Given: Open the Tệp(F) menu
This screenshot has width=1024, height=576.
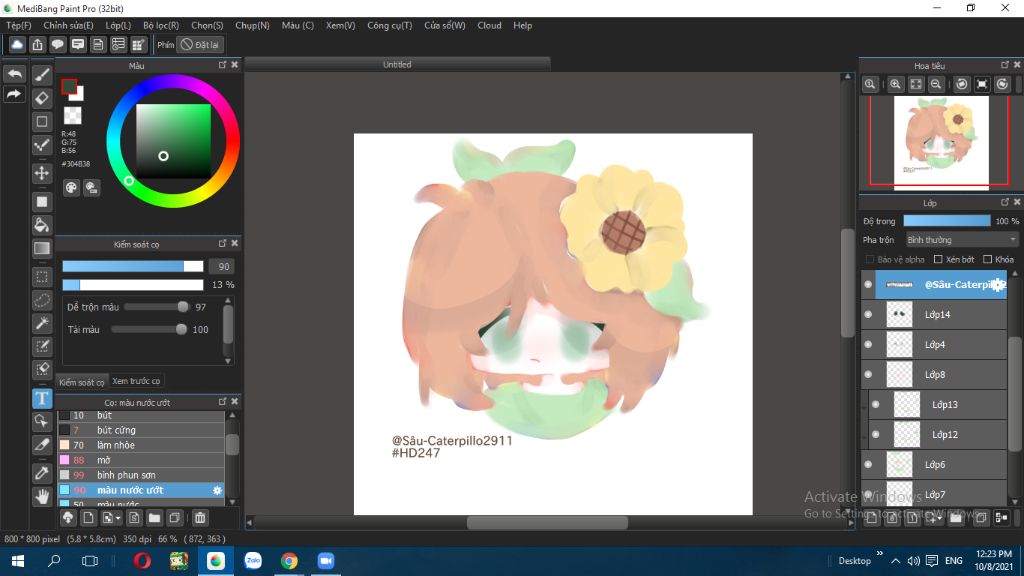Looking at the screenshot, I should coord(19,25).
